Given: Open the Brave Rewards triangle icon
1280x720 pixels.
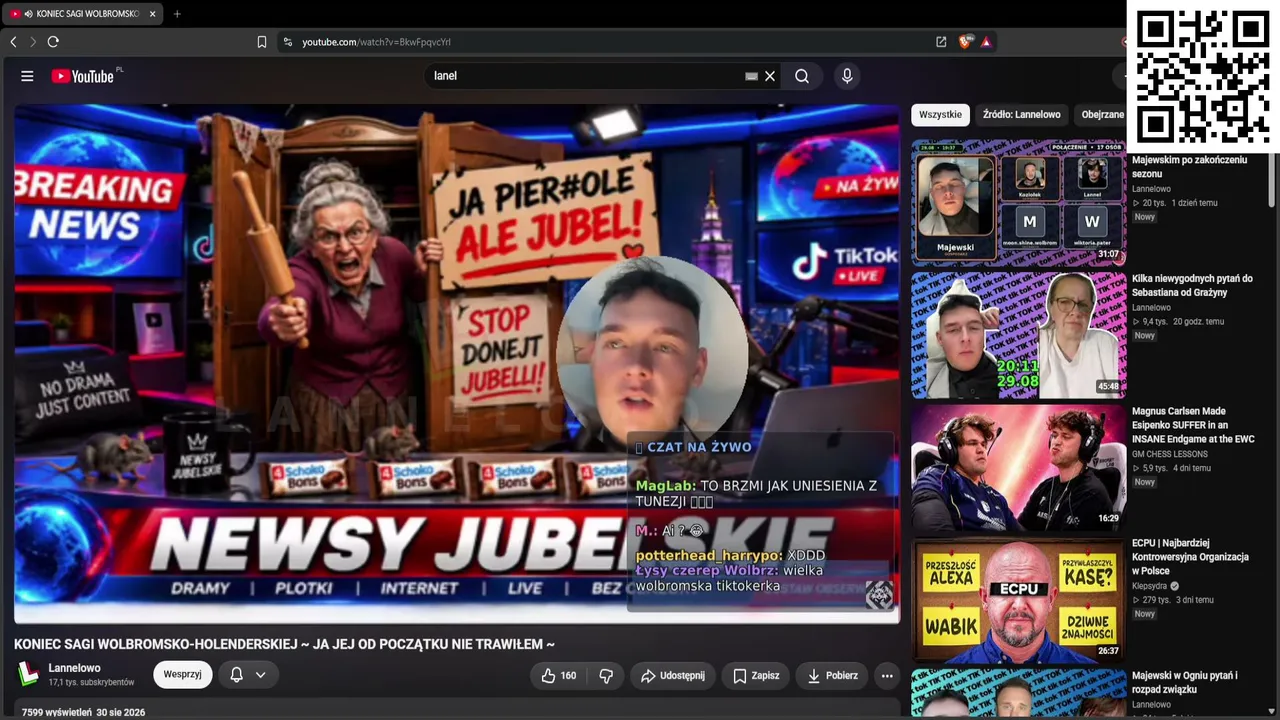Looking at the screenshot, I should coord(986,42).
